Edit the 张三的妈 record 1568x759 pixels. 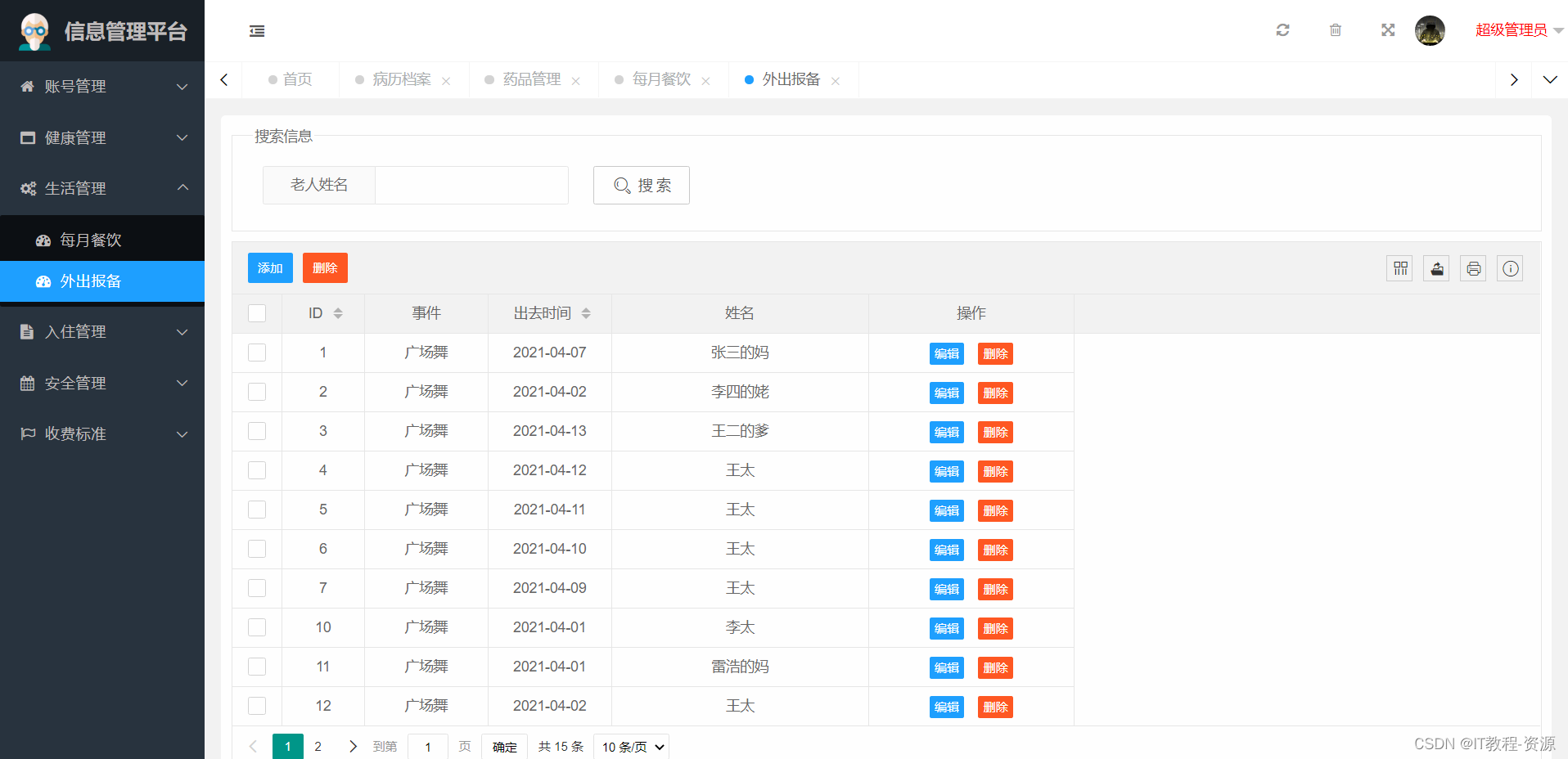point(947,353)
